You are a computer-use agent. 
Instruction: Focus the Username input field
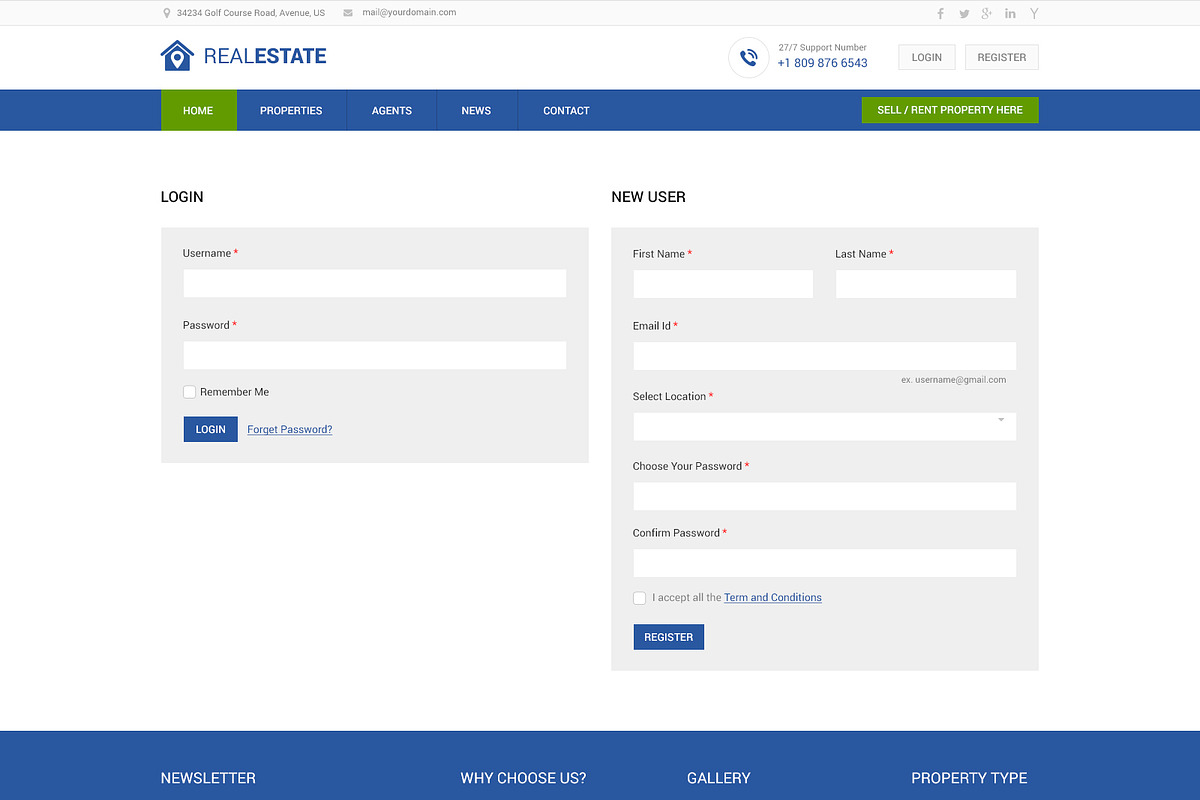pos(374,283)
